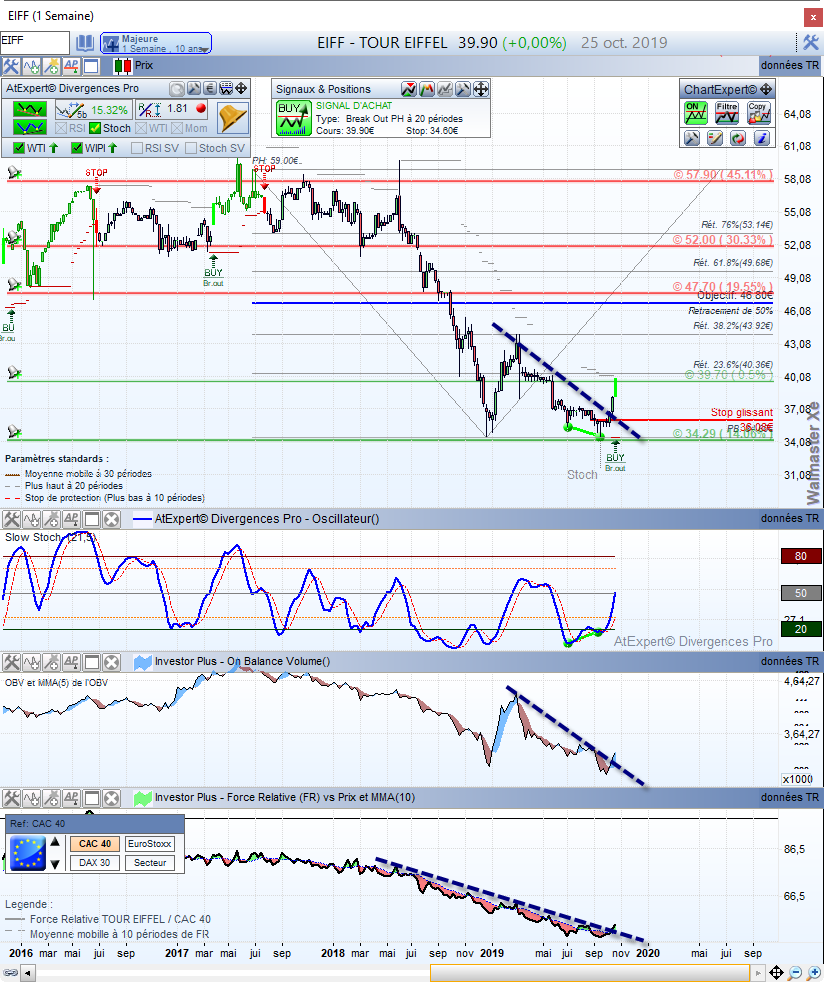This screenshot has width=824, height=982.
Task: Click the ChartExpert Filtre button
Action: coord(727,113)
